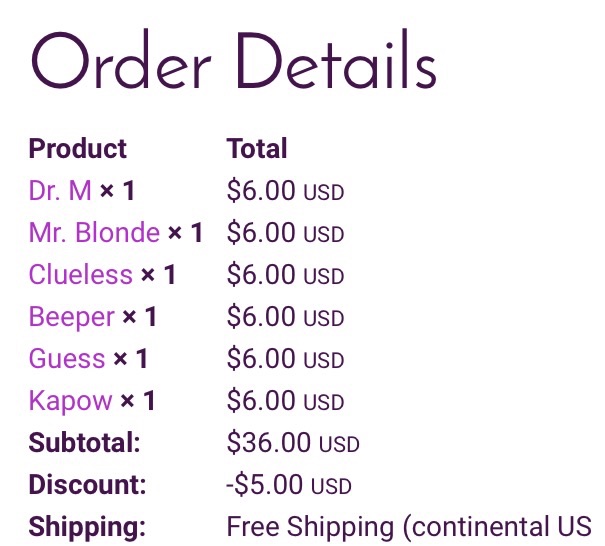Image resolution: width=605 pixels, height=546 pixels.
Task: Open the Mr. Blonde product link
Action: [x=94, y=233]
